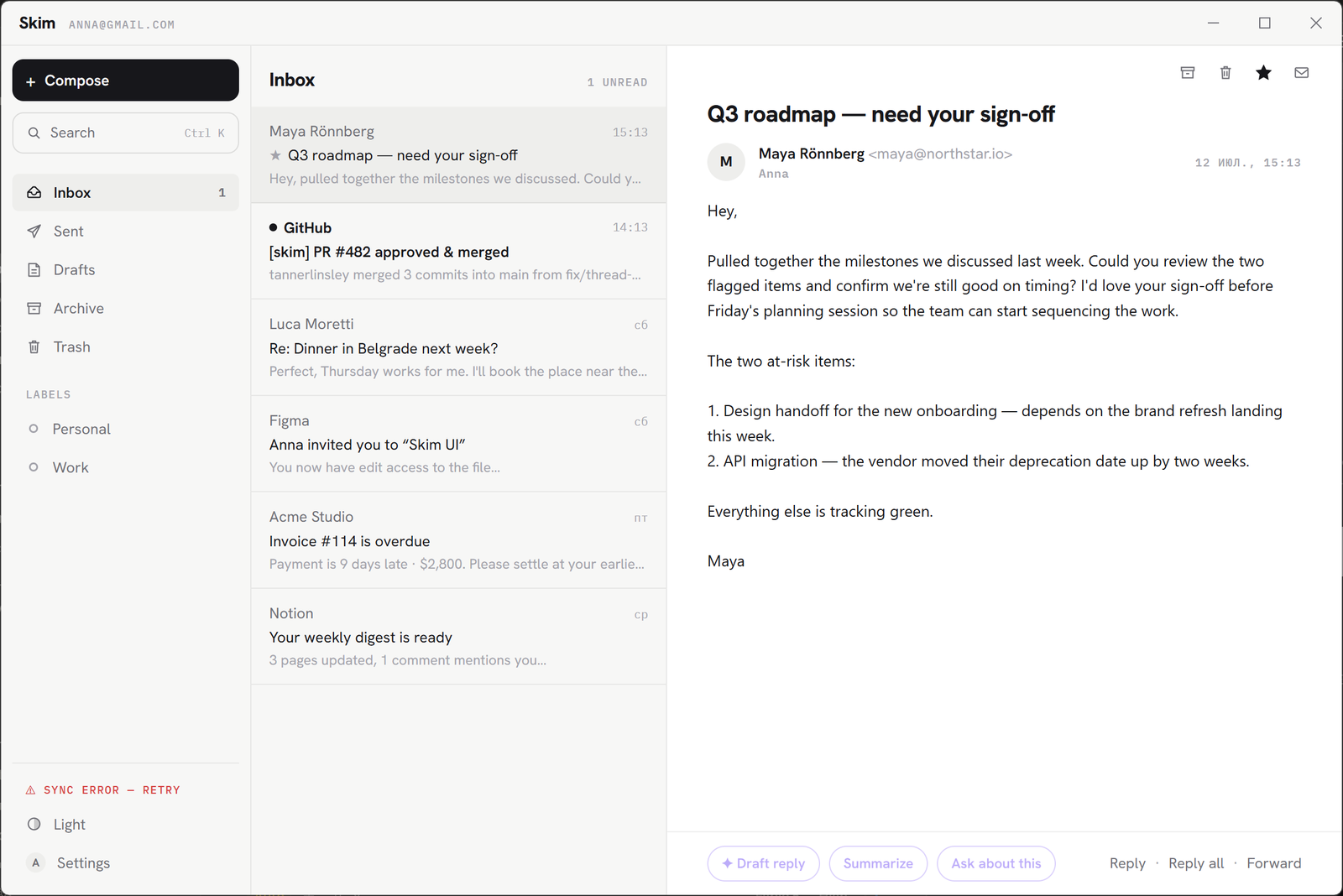1343x896 pixels.
Task: Click the Inbox tray icon in sidebar
Action: 34,192
